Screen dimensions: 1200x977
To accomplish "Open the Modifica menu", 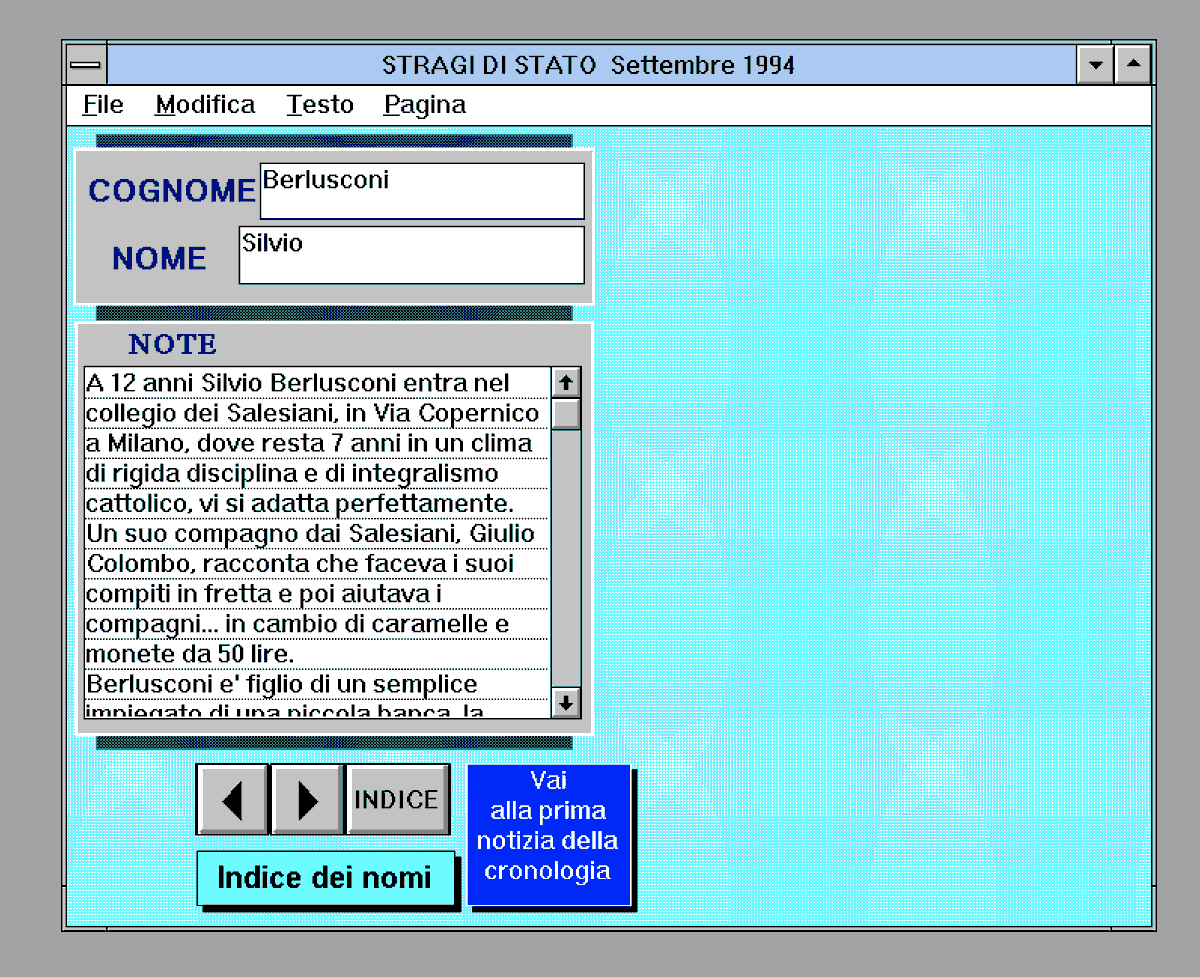I will click(204, 104).
